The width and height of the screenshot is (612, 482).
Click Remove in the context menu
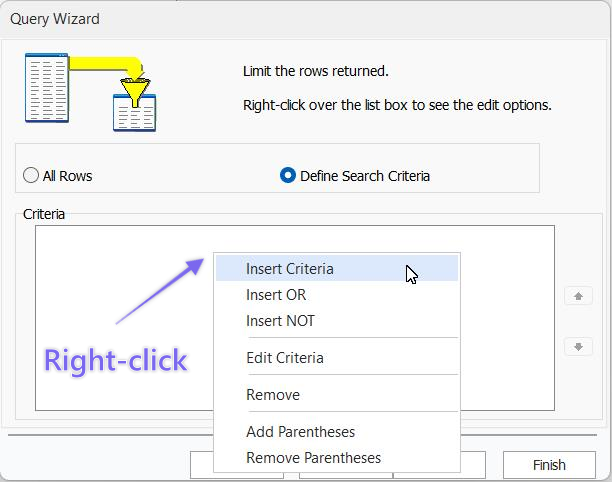(x=273, y=395)
